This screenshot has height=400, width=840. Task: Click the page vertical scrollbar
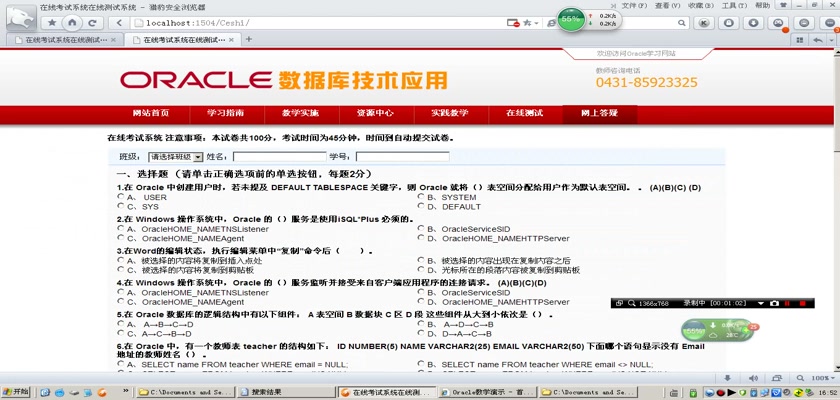[x=835, y=209]
